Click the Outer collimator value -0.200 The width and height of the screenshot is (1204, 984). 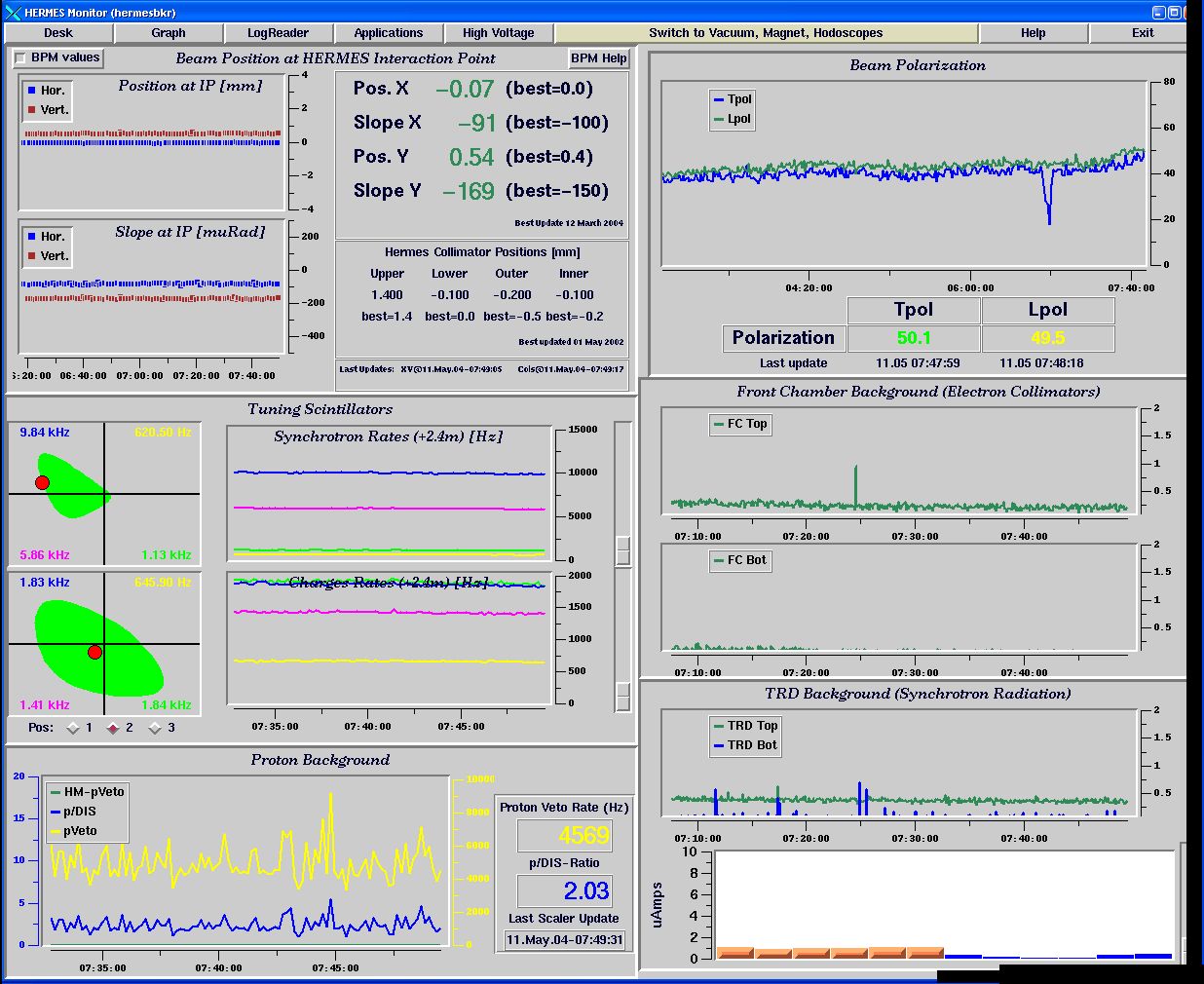tap(512, 295)
